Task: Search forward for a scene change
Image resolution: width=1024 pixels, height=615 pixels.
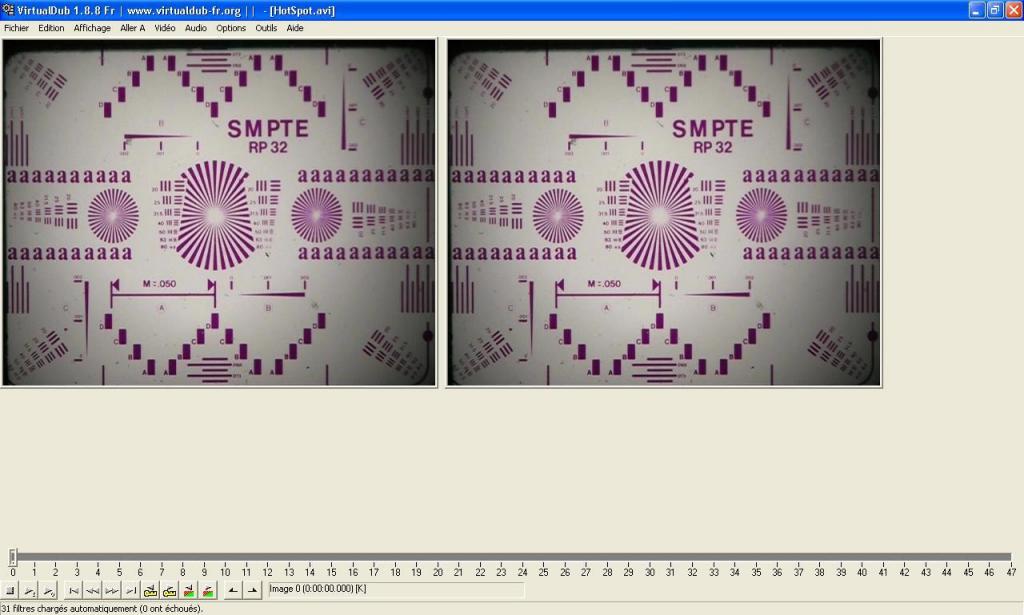Action: tap(208, 591)
